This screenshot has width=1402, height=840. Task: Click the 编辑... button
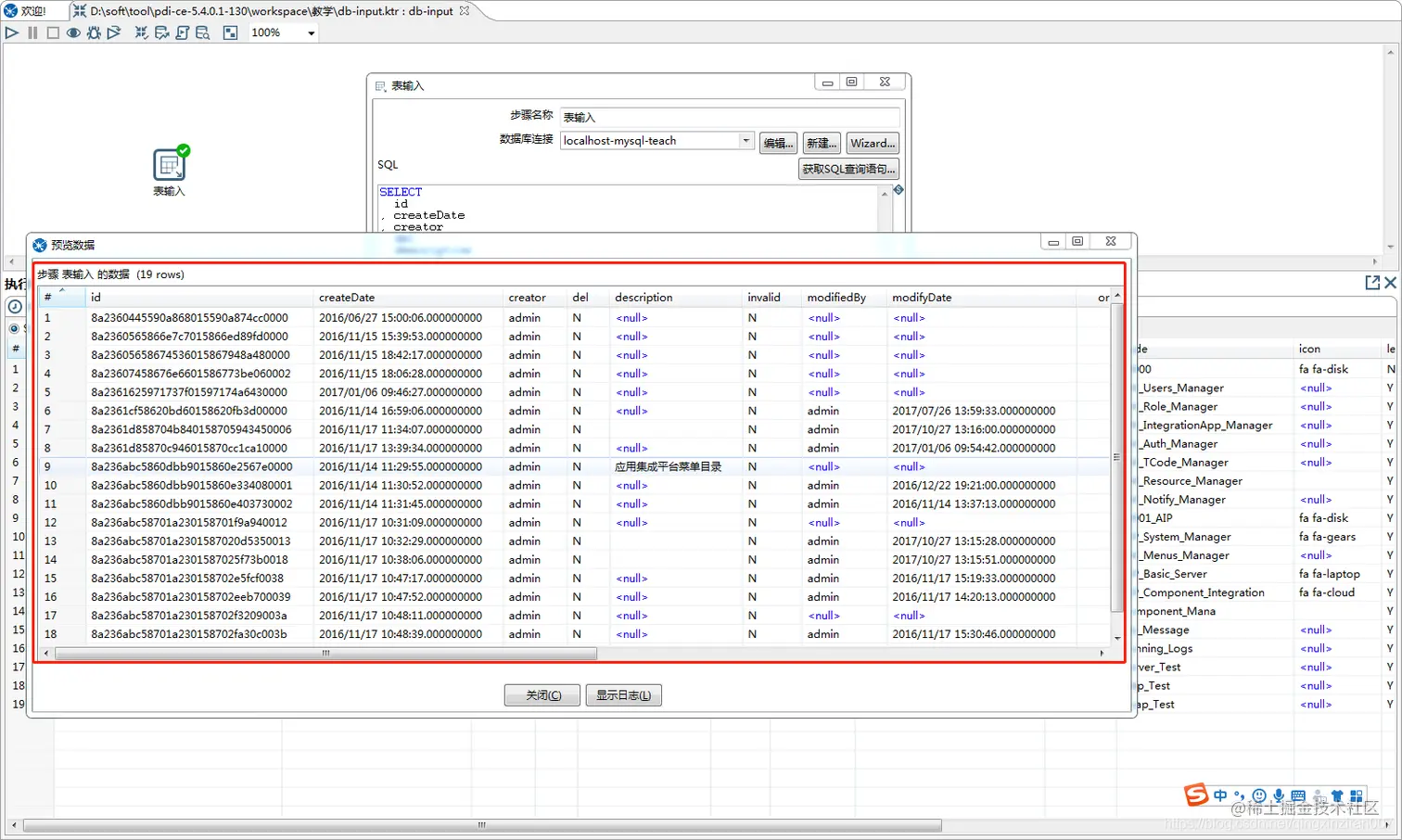[x=778, y=143]
